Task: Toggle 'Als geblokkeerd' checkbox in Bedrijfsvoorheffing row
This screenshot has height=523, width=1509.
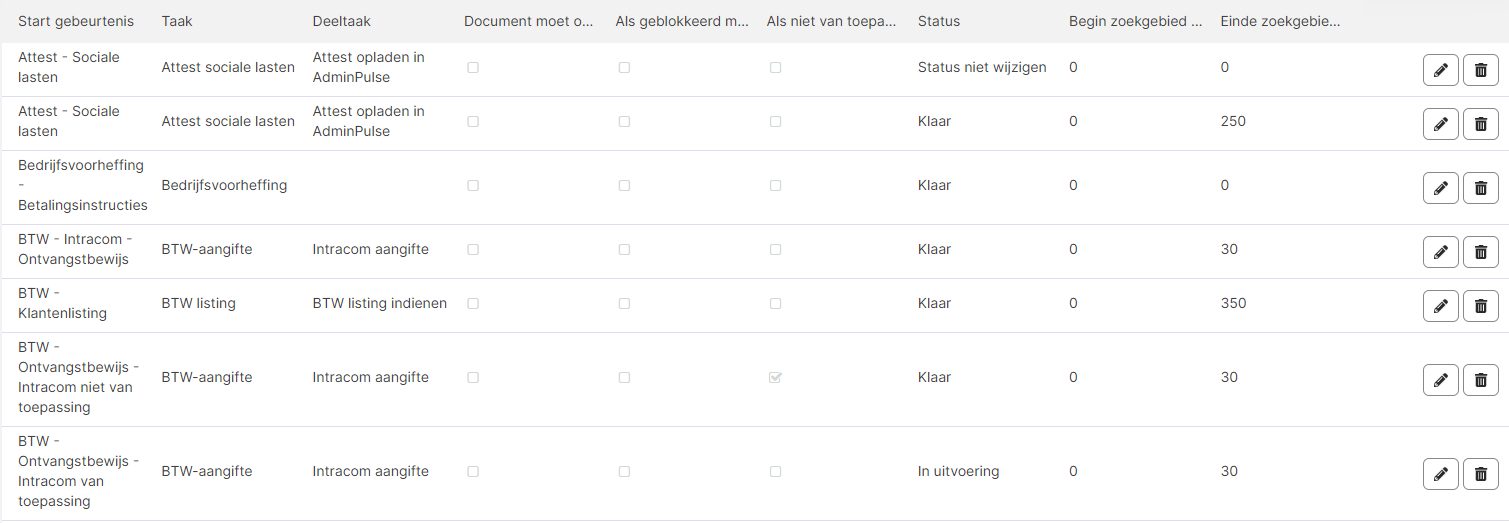Action: [624, 185]
